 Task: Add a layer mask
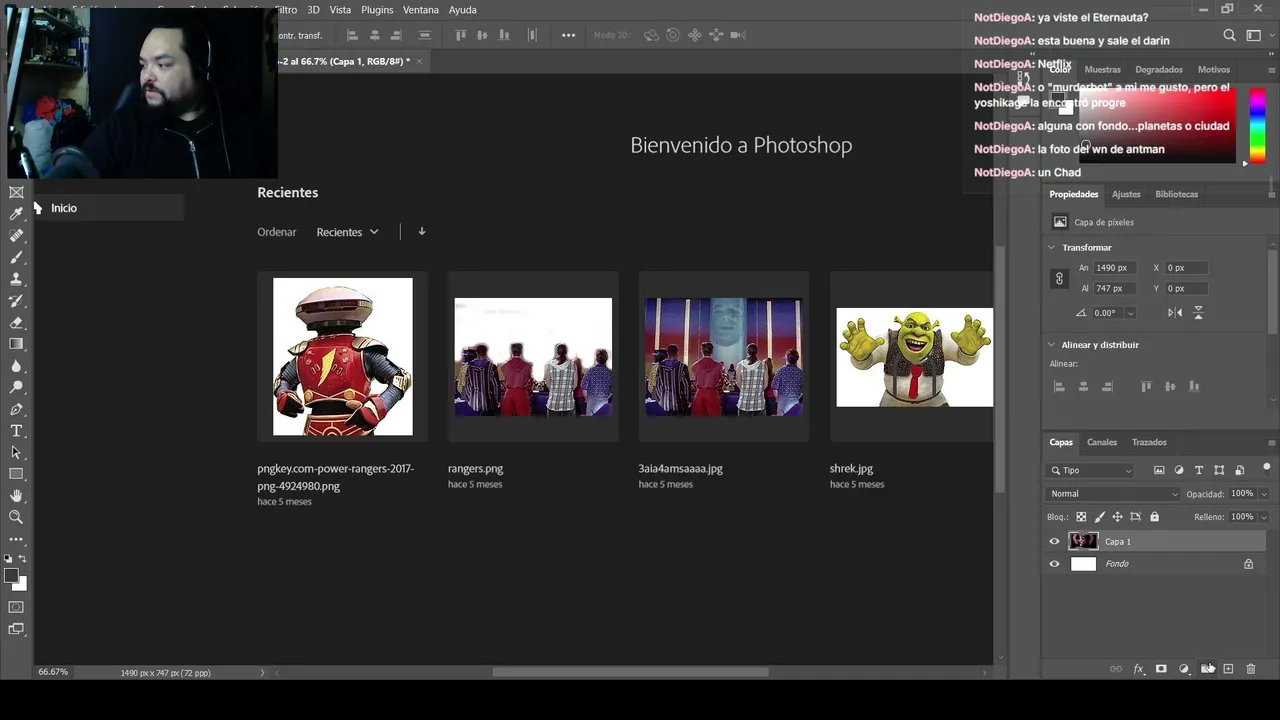(x=1161, y=669)
